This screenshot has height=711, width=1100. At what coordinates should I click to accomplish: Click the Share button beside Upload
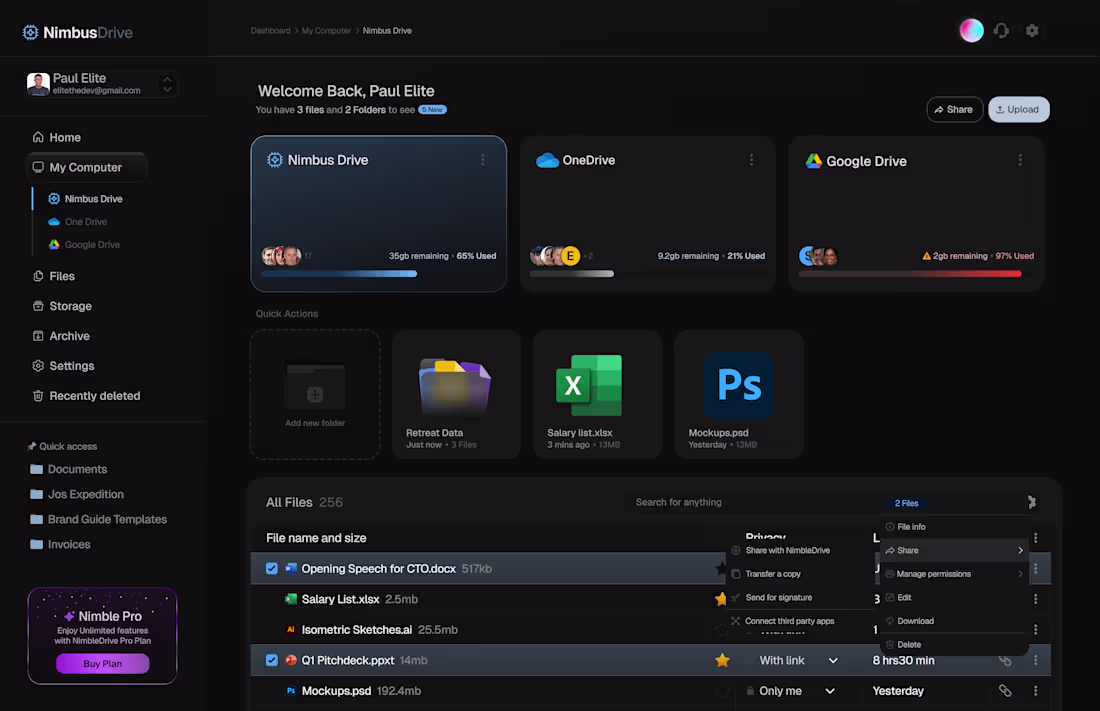pyautogui.click(x=954, y=109)
